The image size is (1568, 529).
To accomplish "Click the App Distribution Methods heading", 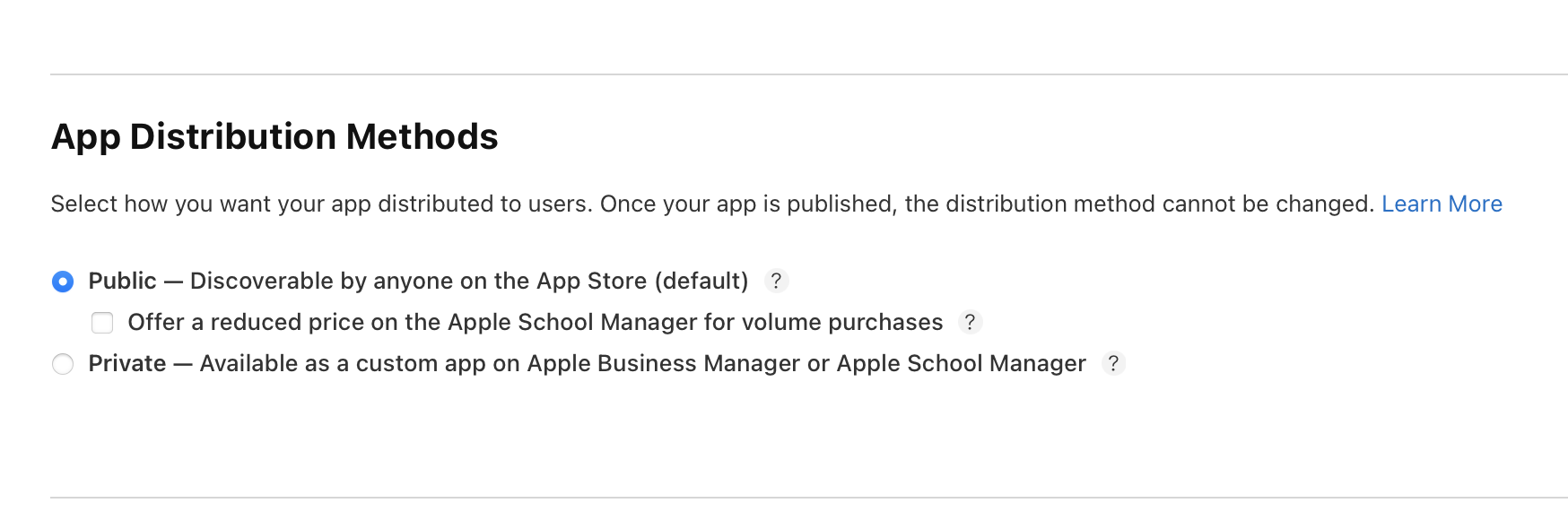I will (x=274, y=137).
